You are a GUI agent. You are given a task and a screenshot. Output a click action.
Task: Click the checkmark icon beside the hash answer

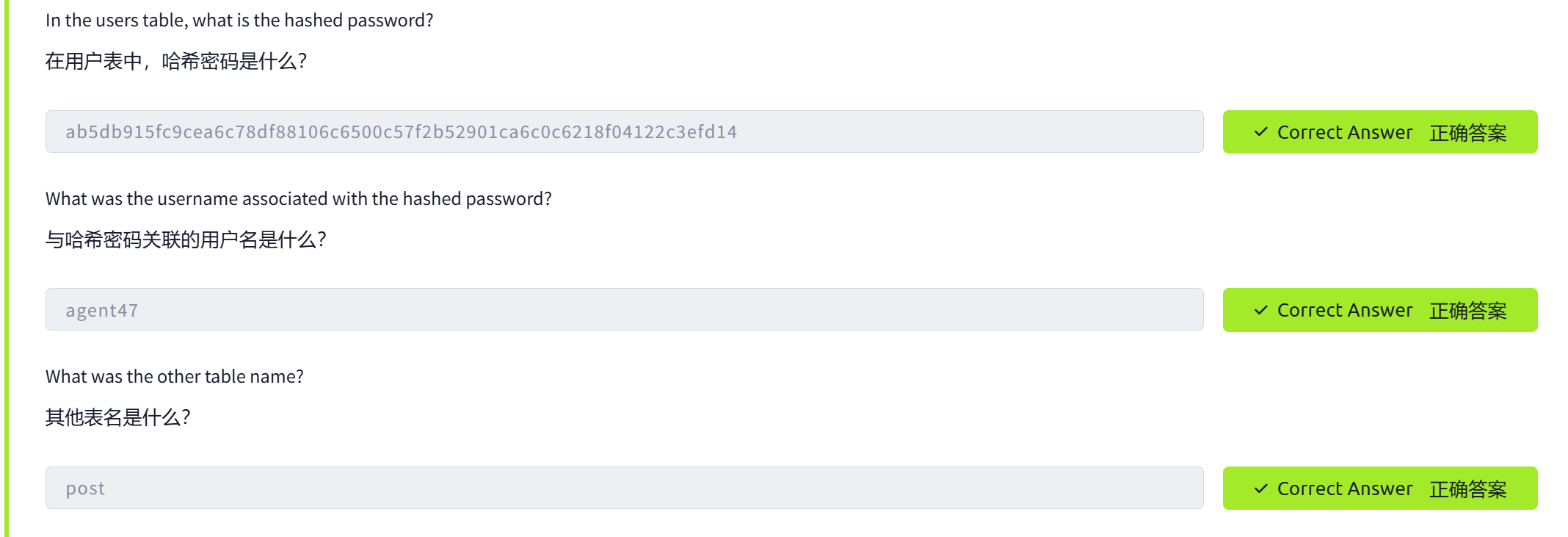coord(1260,132)
